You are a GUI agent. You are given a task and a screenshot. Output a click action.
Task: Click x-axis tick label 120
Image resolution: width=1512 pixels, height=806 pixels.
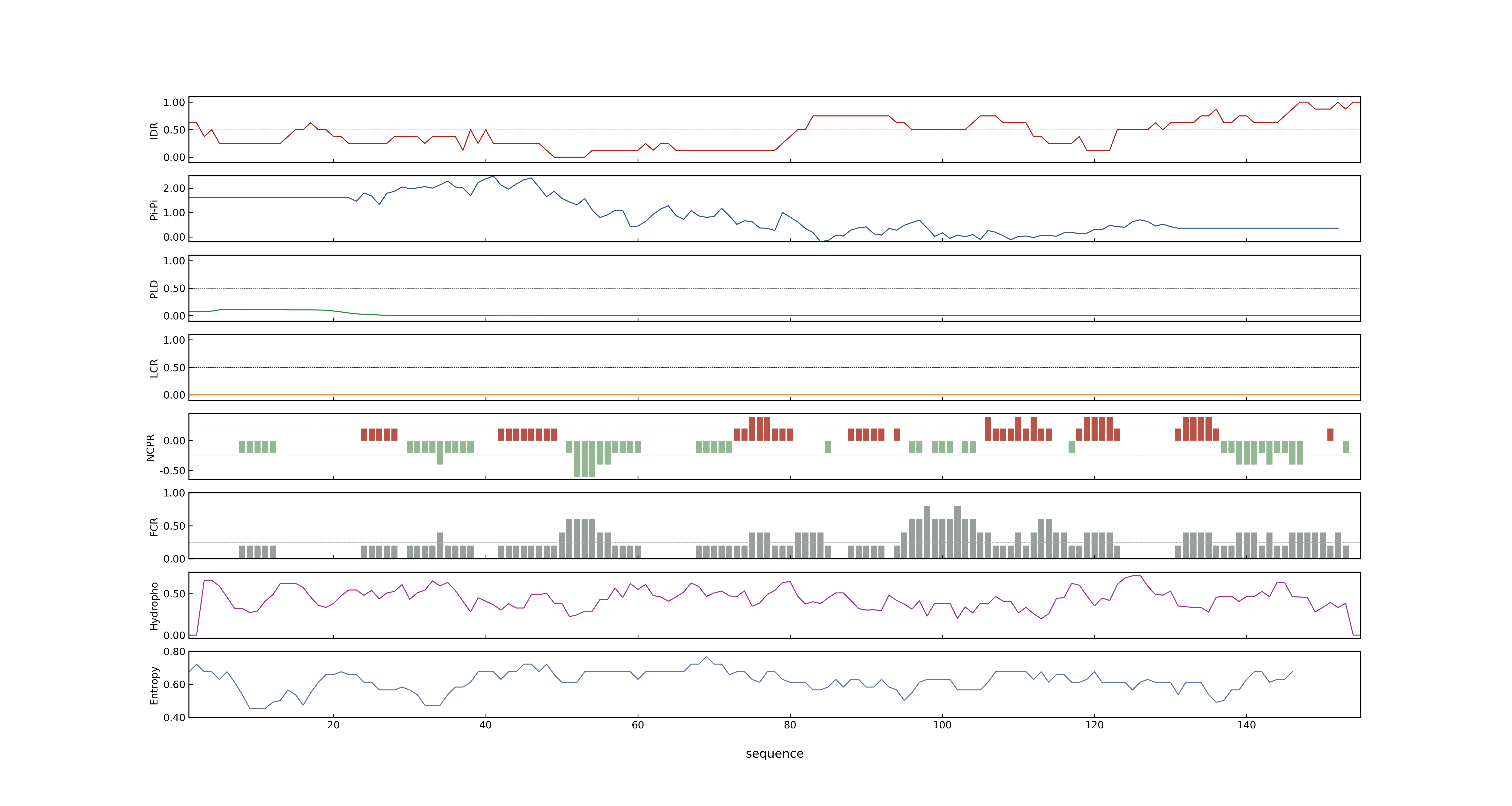(x=1094, y=725)
